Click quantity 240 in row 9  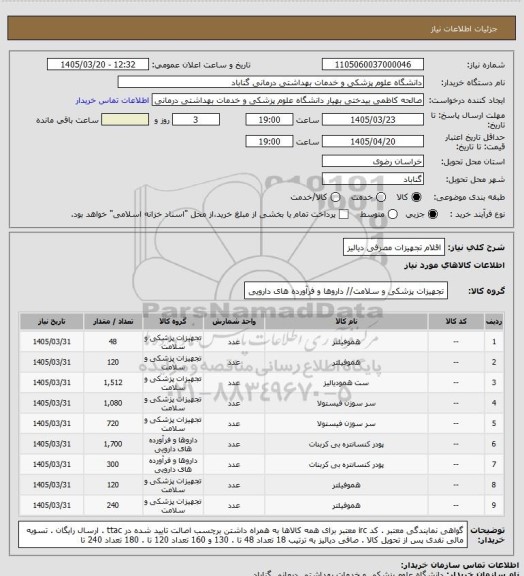(113, 505)
